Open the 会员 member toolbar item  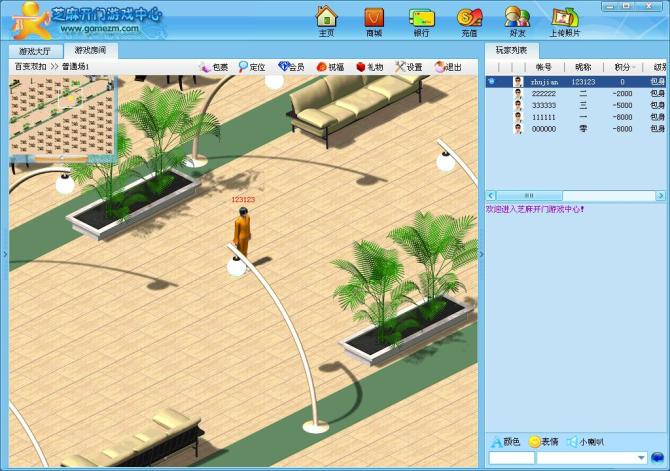(291, 67)
